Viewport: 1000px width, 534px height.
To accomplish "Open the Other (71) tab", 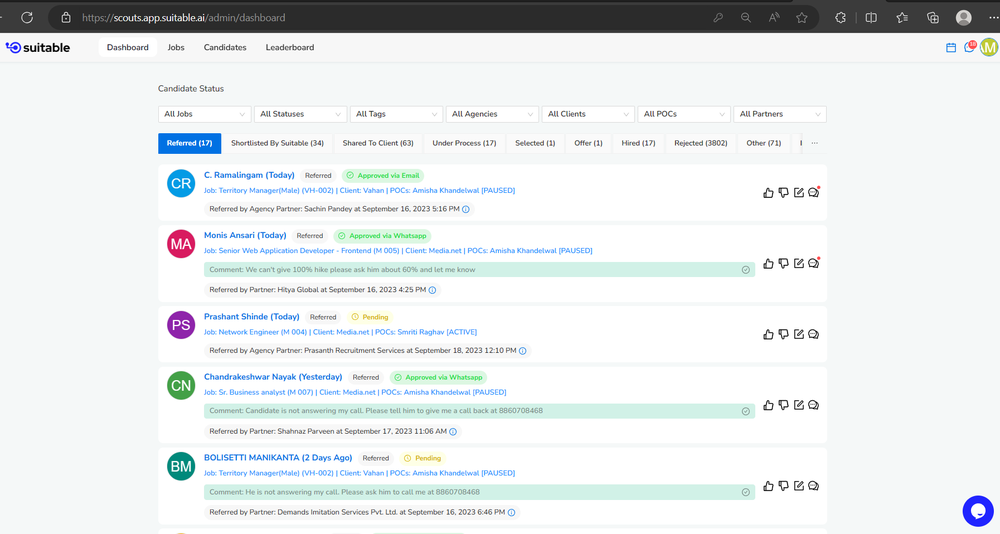I will tap(763, 144).
